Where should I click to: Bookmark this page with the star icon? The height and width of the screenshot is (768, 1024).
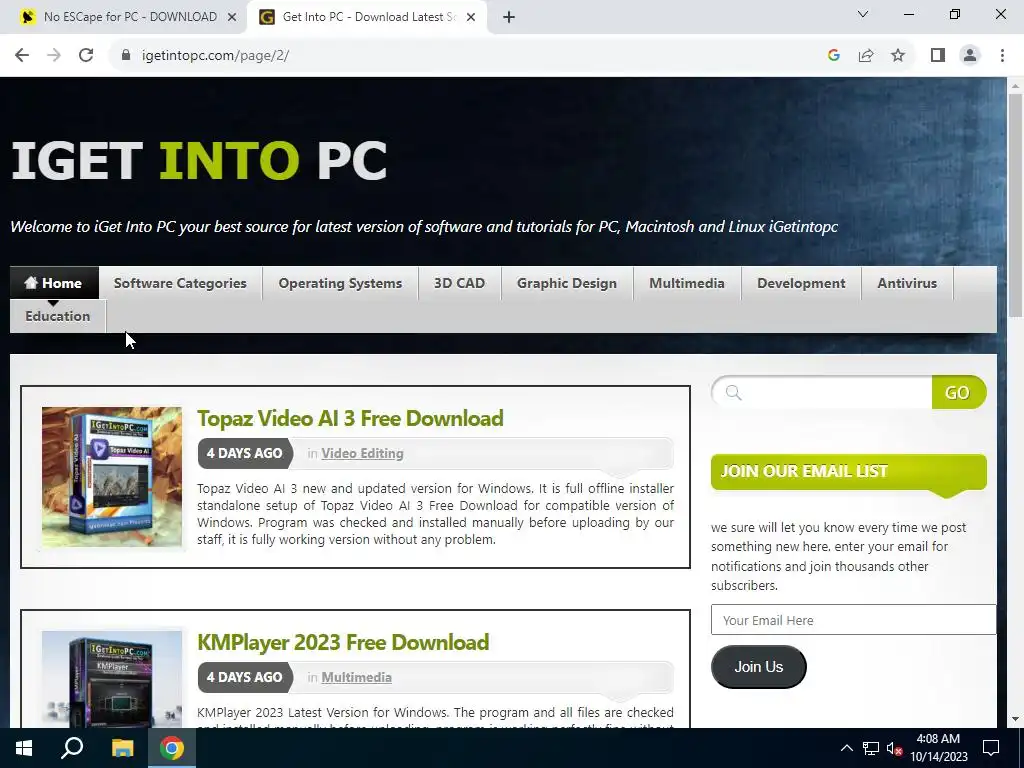898,56
